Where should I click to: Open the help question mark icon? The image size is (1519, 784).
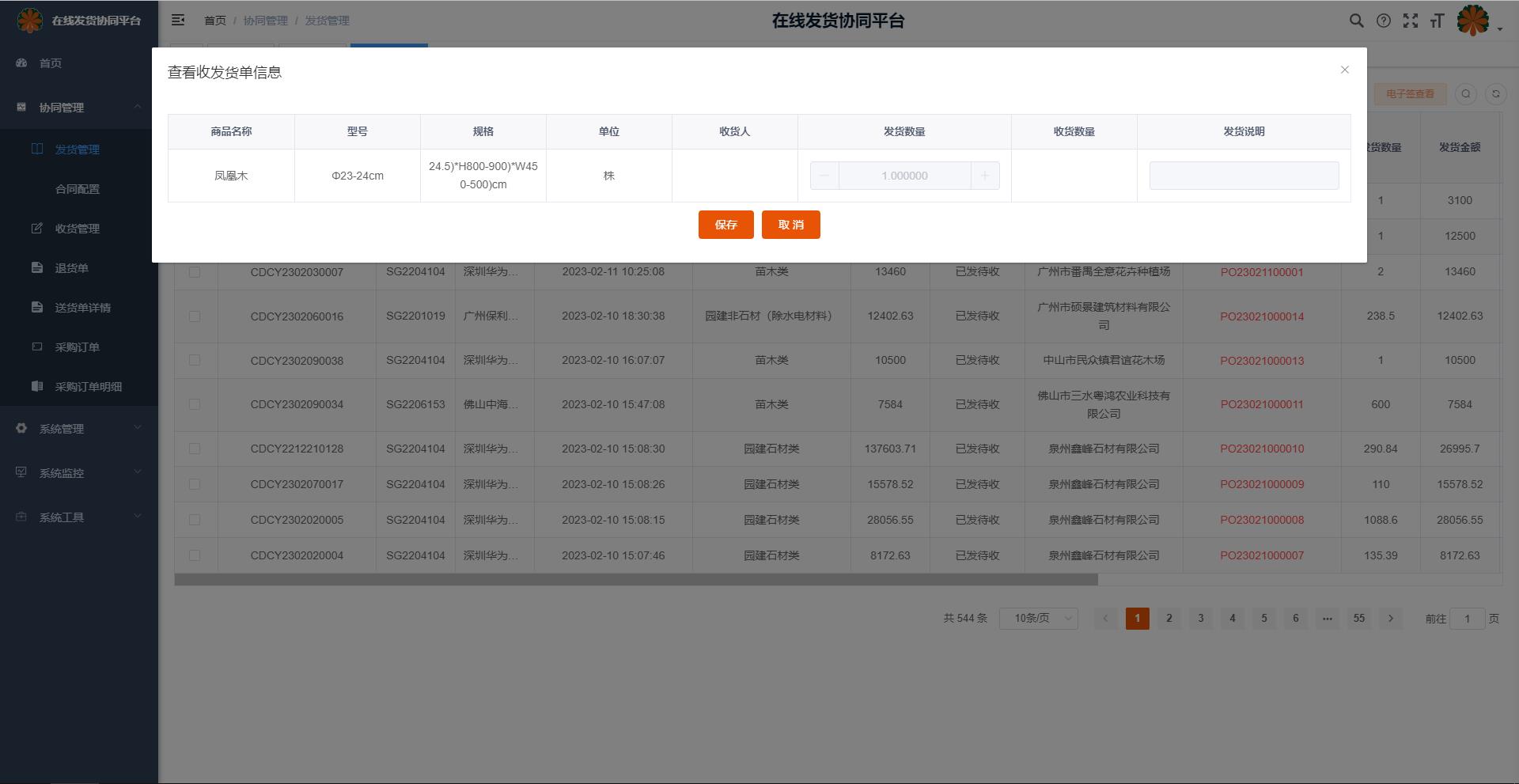(x=1383, y=21)
